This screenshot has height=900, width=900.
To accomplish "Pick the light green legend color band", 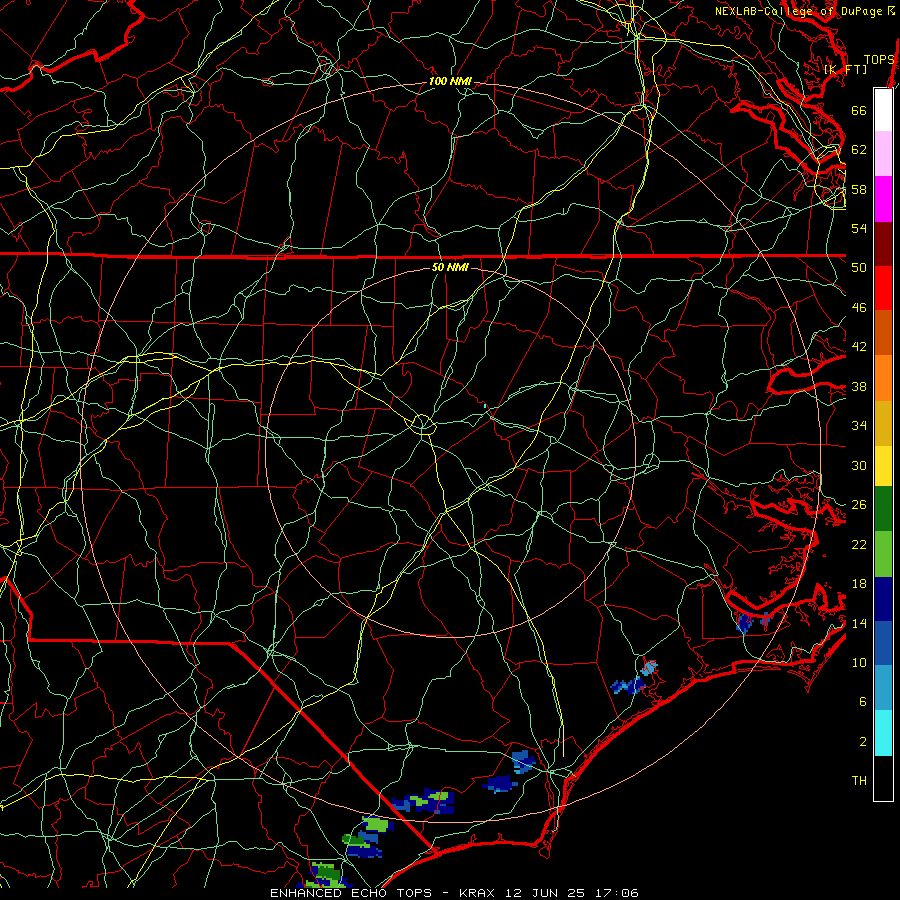I will 883,554.
